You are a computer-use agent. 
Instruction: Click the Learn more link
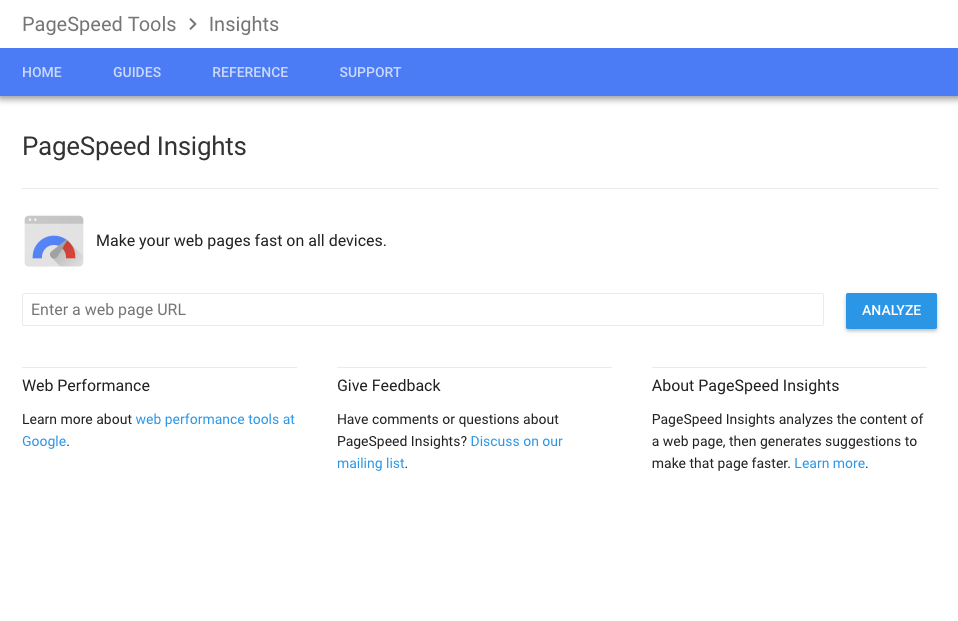(830, 463)
